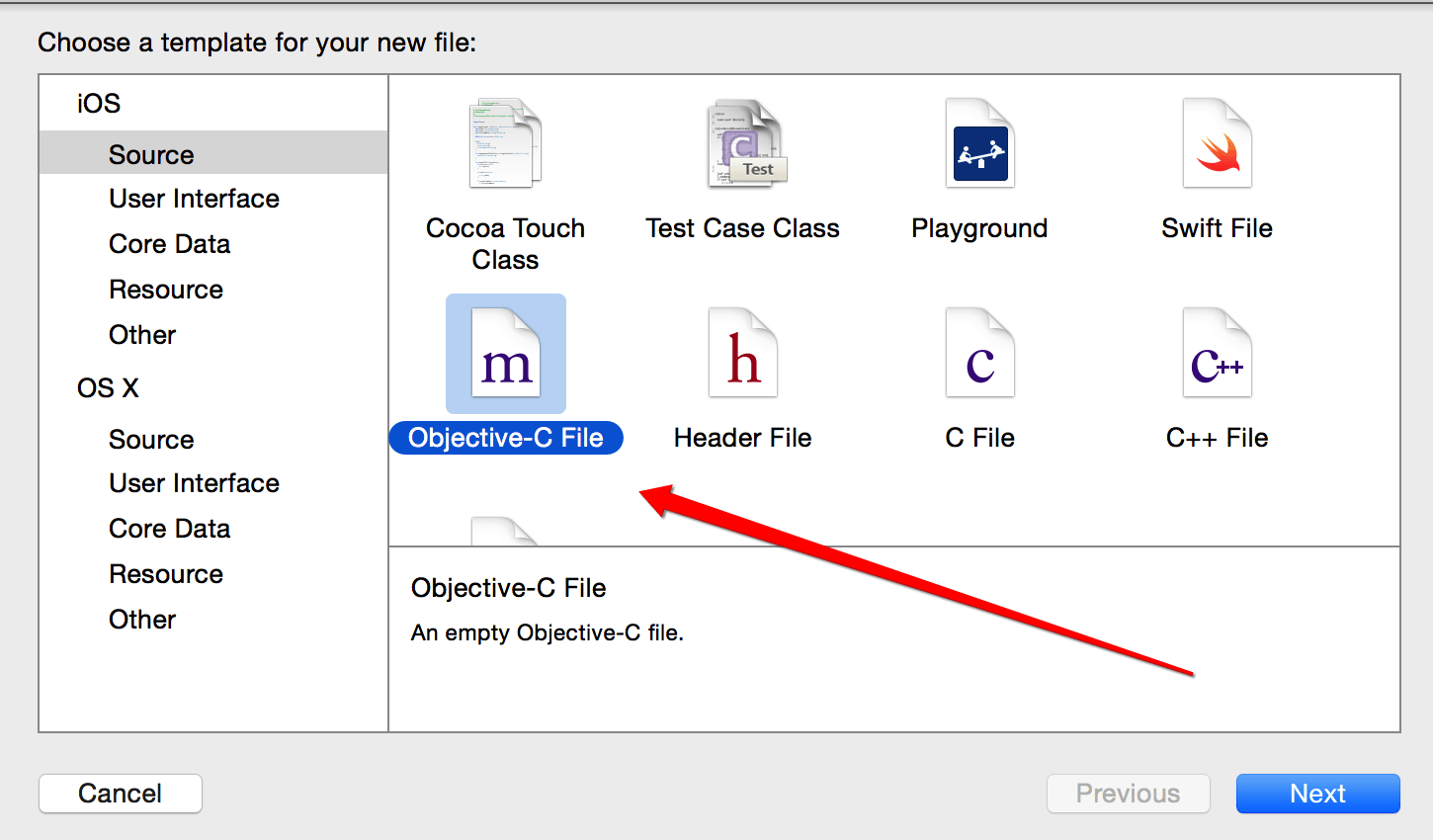Click the Objective-C File highlighted label
This screenshot has width=1433, height=840.
click(x=505, y=438)
